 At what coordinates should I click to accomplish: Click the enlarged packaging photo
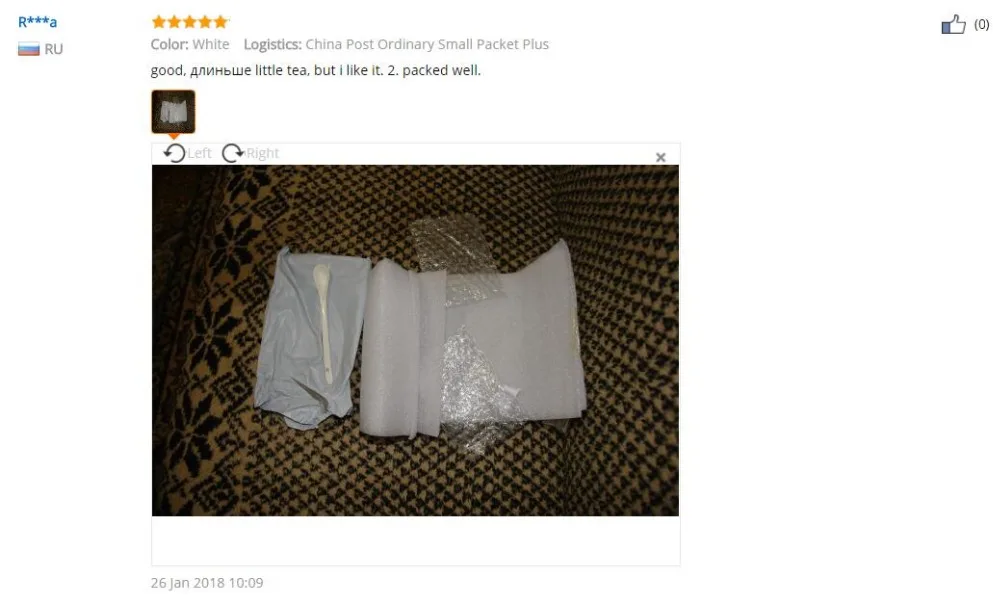(x=415, y=340)
